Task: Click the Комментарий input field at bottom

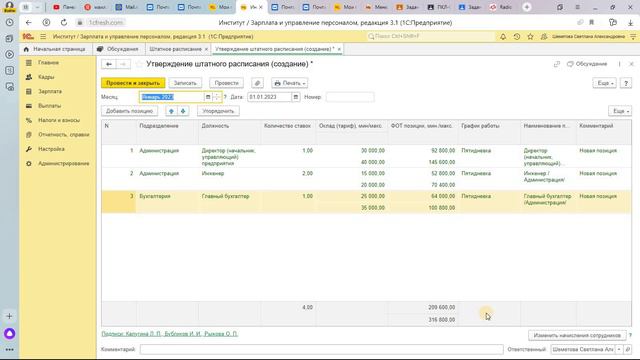Action: (x=321, y=349)
